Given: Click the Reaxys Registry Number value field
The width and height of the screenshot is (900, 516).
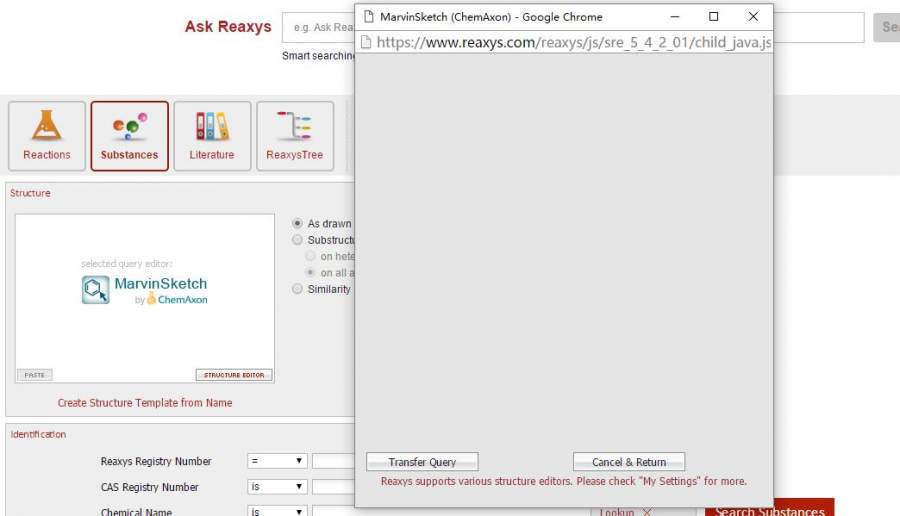Looking at the screenshot, I should coord(333,461).
